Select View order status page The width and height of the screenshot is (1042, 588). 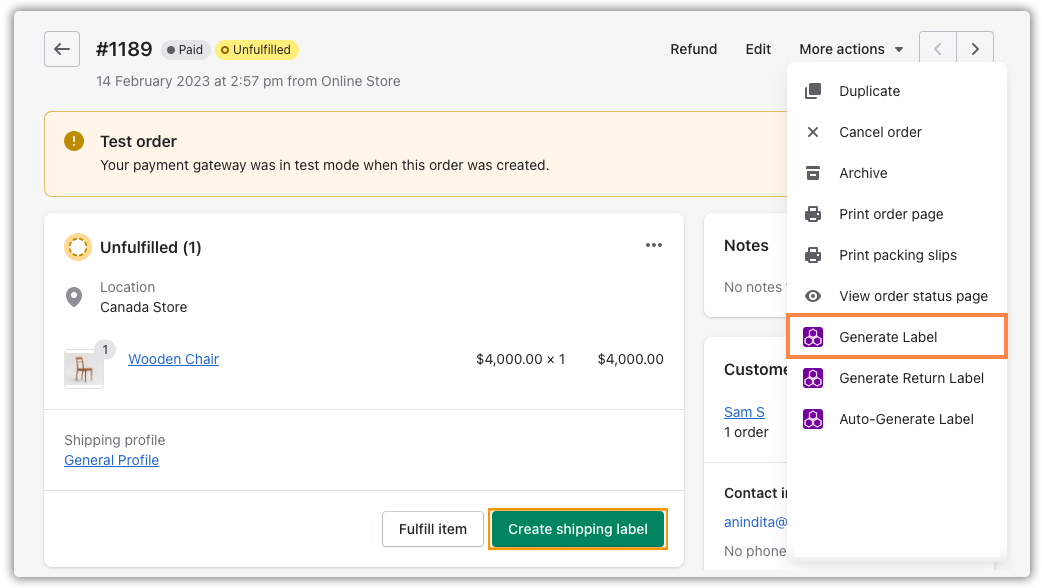897,296
